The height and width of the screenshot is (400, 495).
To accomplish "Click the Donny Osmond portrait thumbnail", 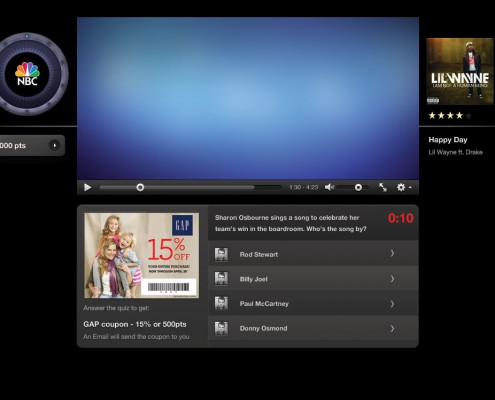I will (221, 328).
